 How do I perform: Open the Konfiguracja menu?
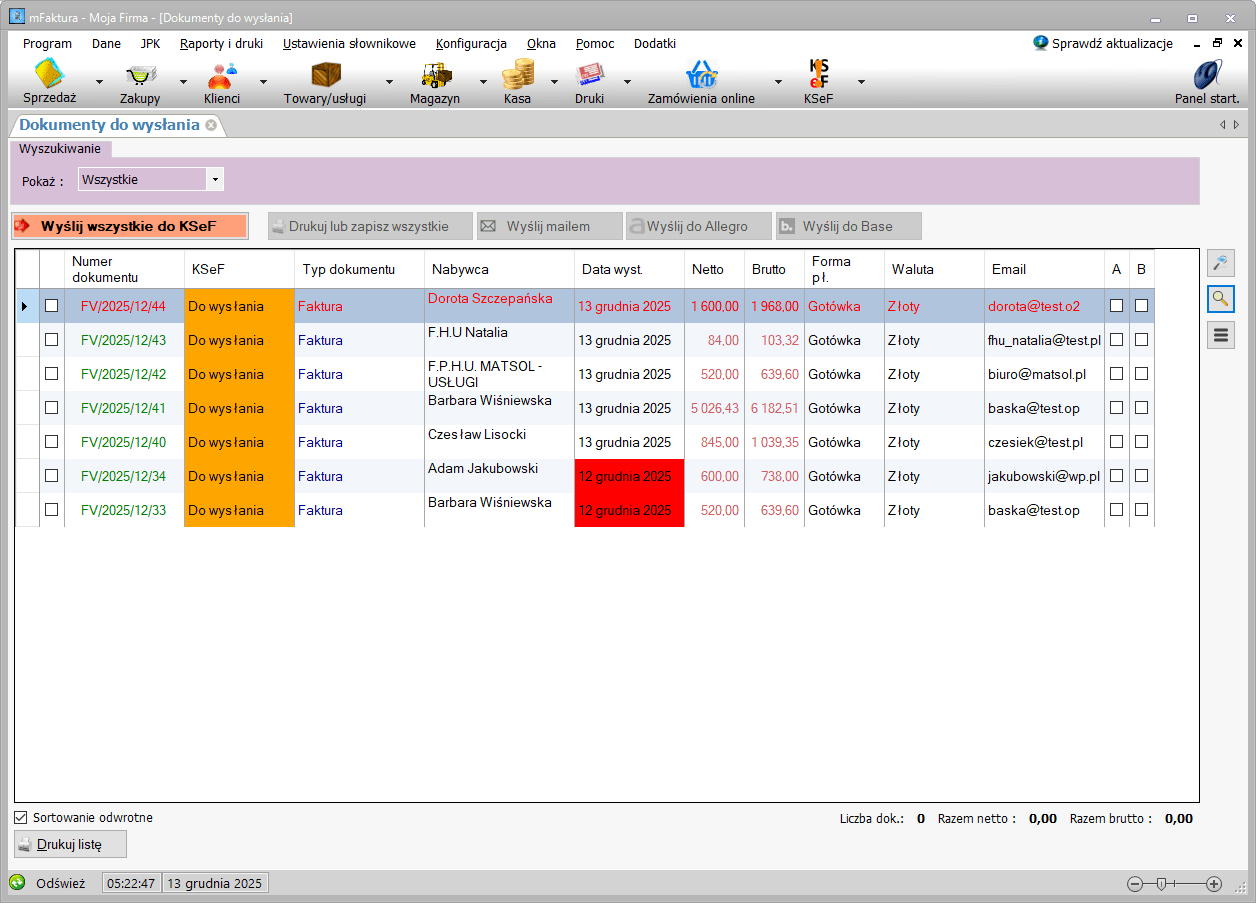coord(471,44)
